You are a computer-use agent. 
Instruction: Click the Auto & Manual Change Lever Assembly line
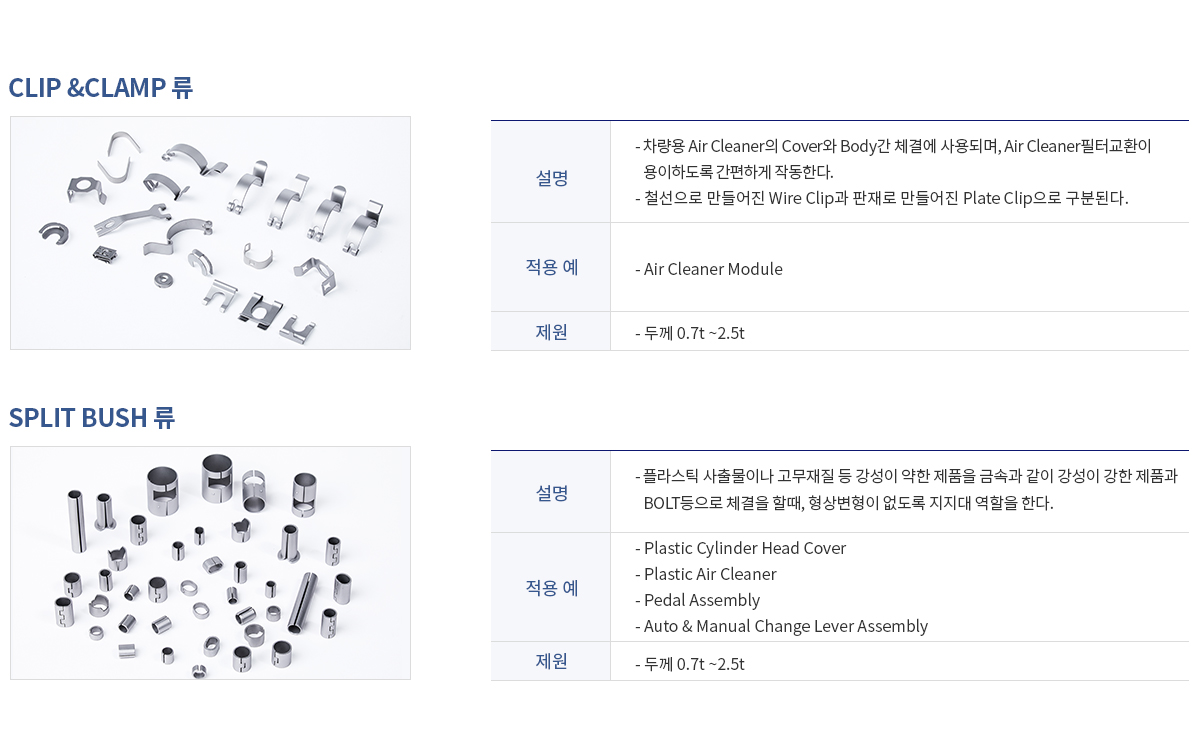click(782, 626)
